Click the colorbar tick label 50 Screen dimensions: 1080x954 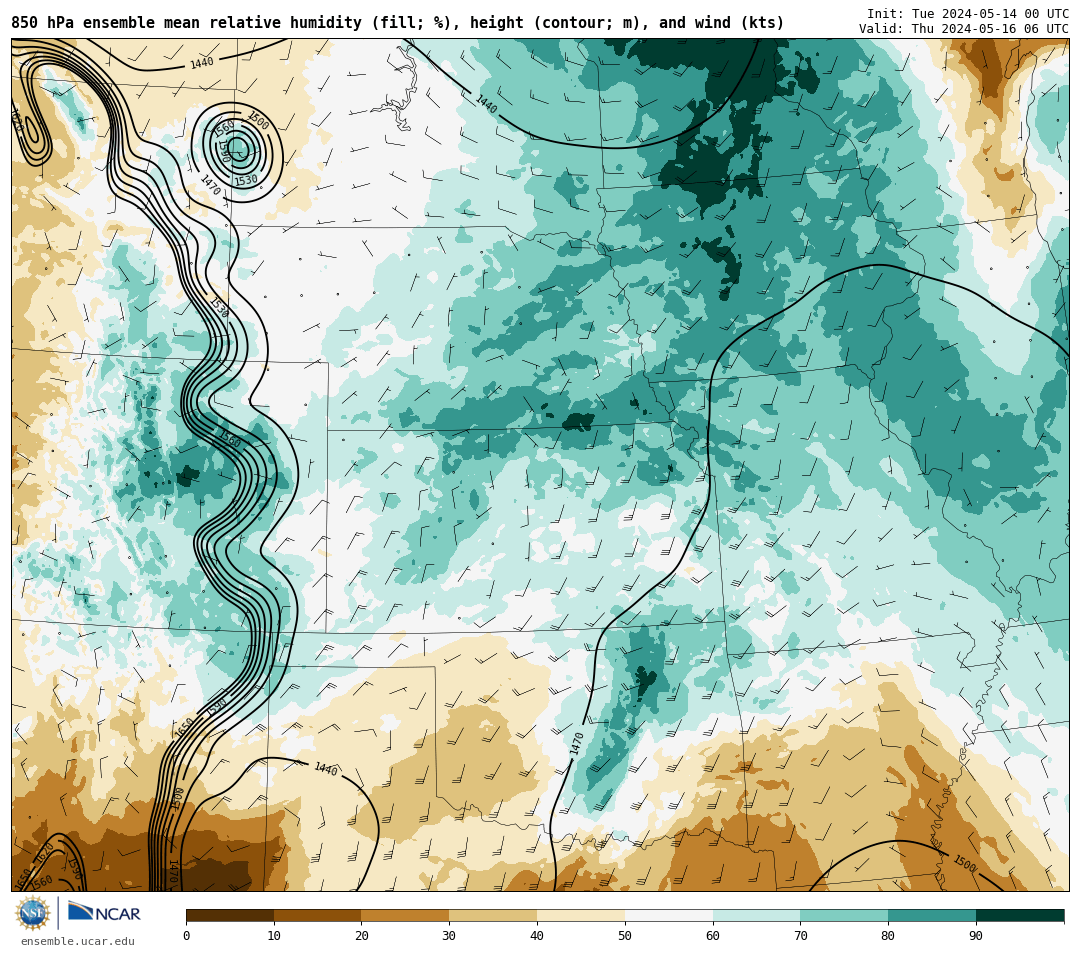point(625,935)
